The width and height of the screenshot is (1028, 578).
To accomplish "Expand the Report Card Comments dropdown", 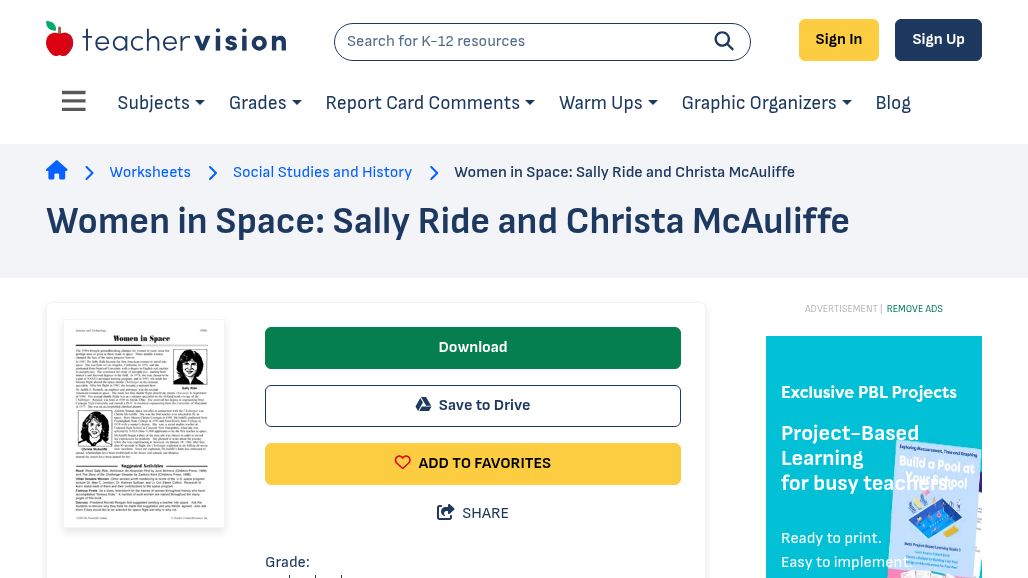I will click(x=429, y=103).
